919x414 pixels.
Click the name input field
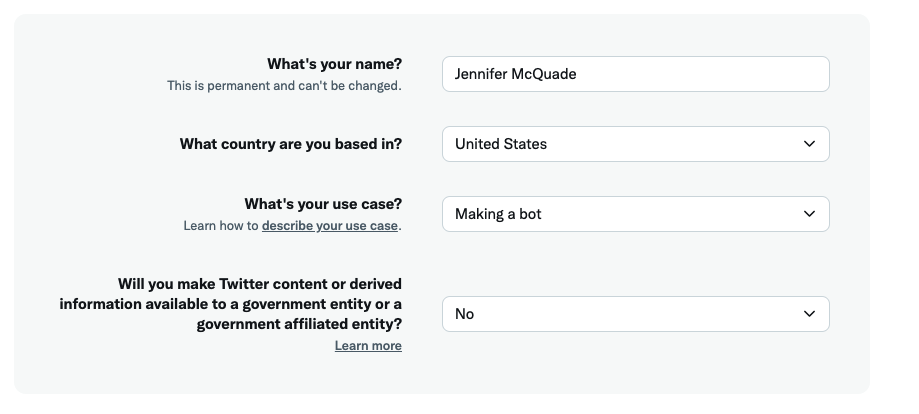pyautogui.click(x=635, y=74)
